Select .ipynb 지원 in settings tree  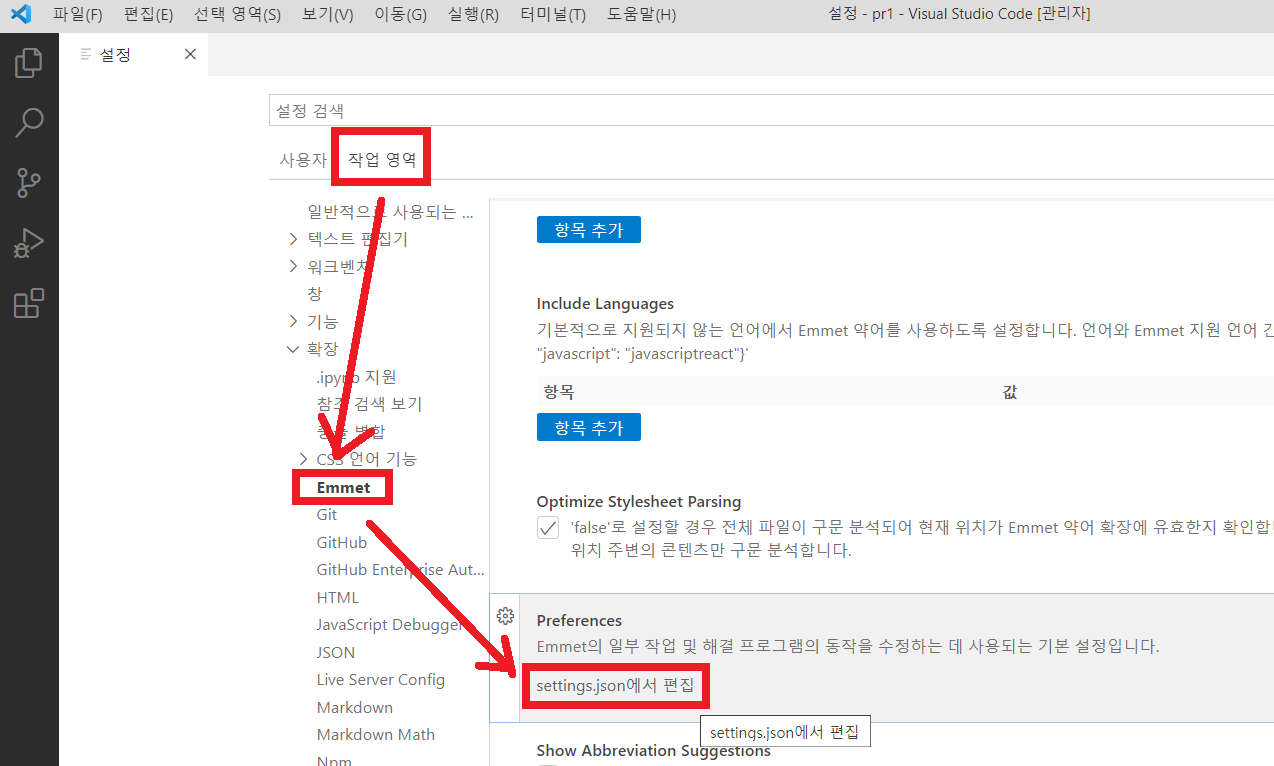tap(357, 376)
